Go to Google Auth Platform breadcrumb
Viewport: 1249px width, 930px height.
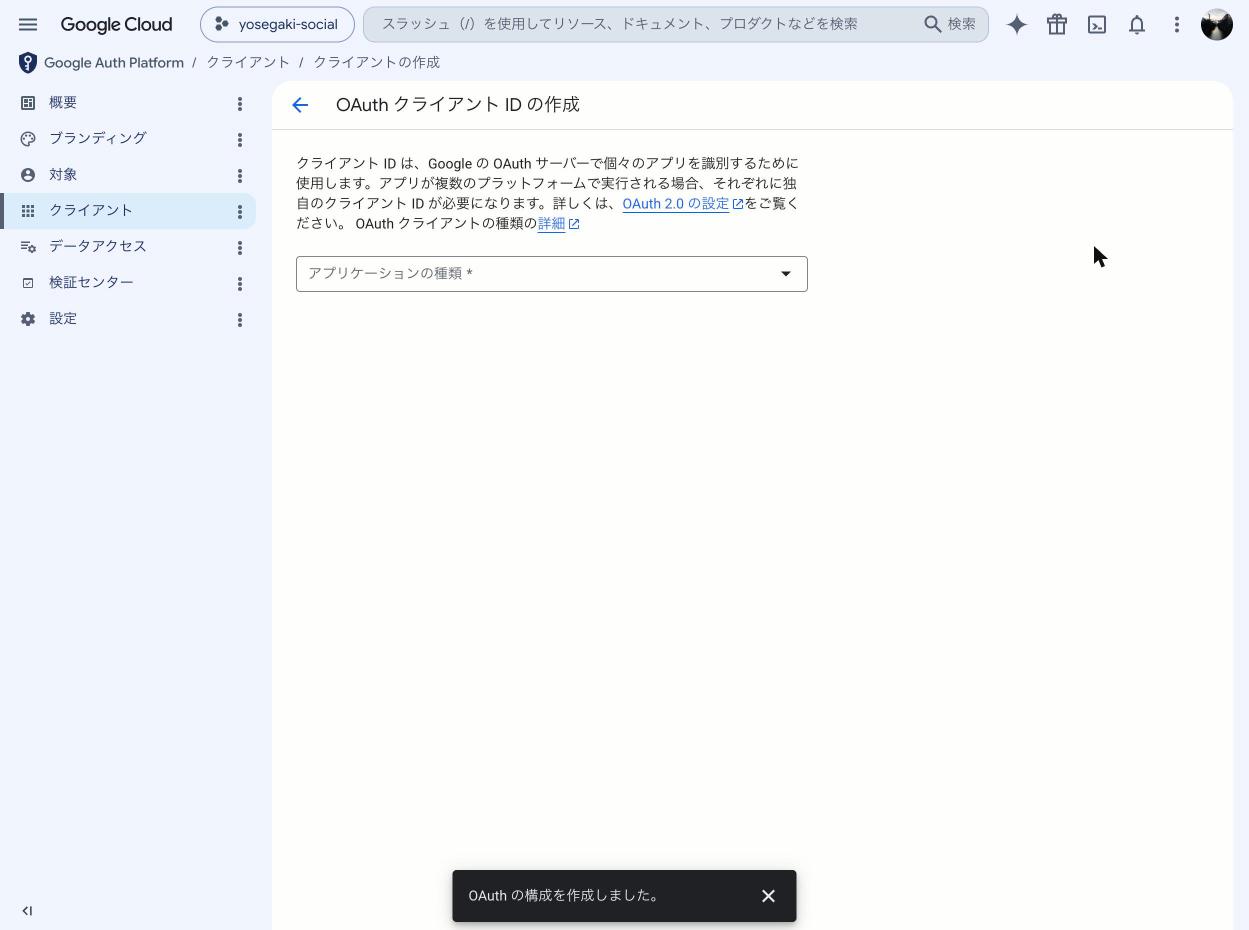coord(114,62)
